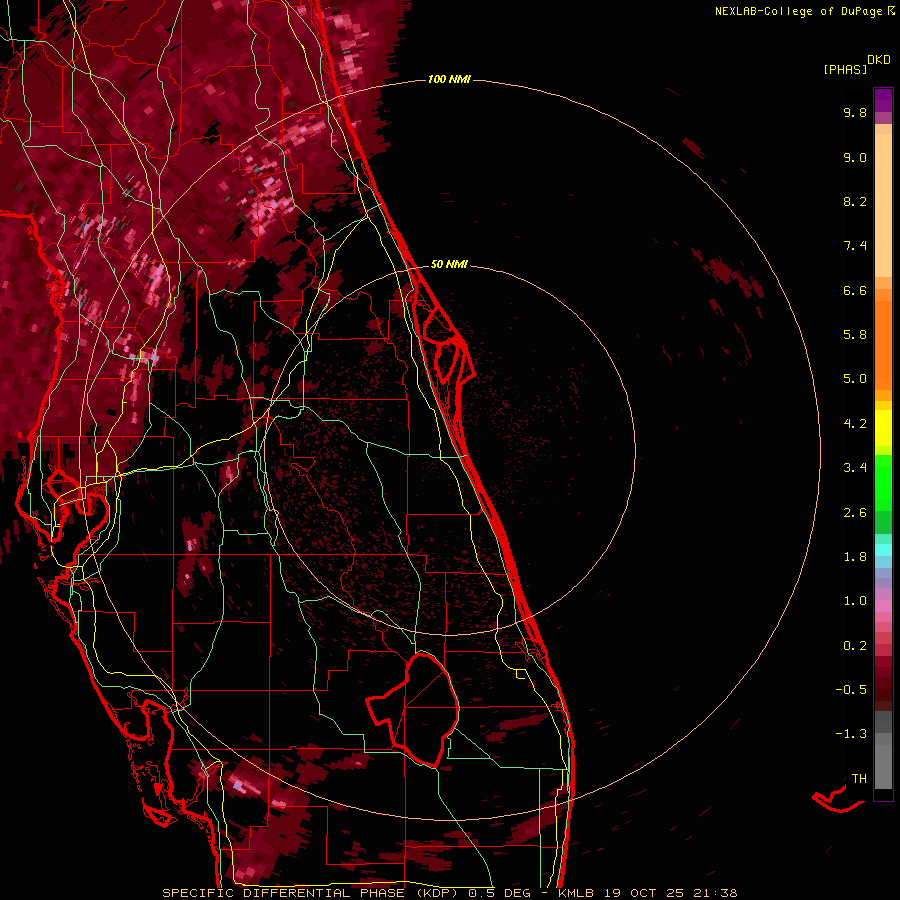The height and width of the screenshot is (900, 900).
Task: Click the yellow segment of the color bar
Action: (883, 428)
